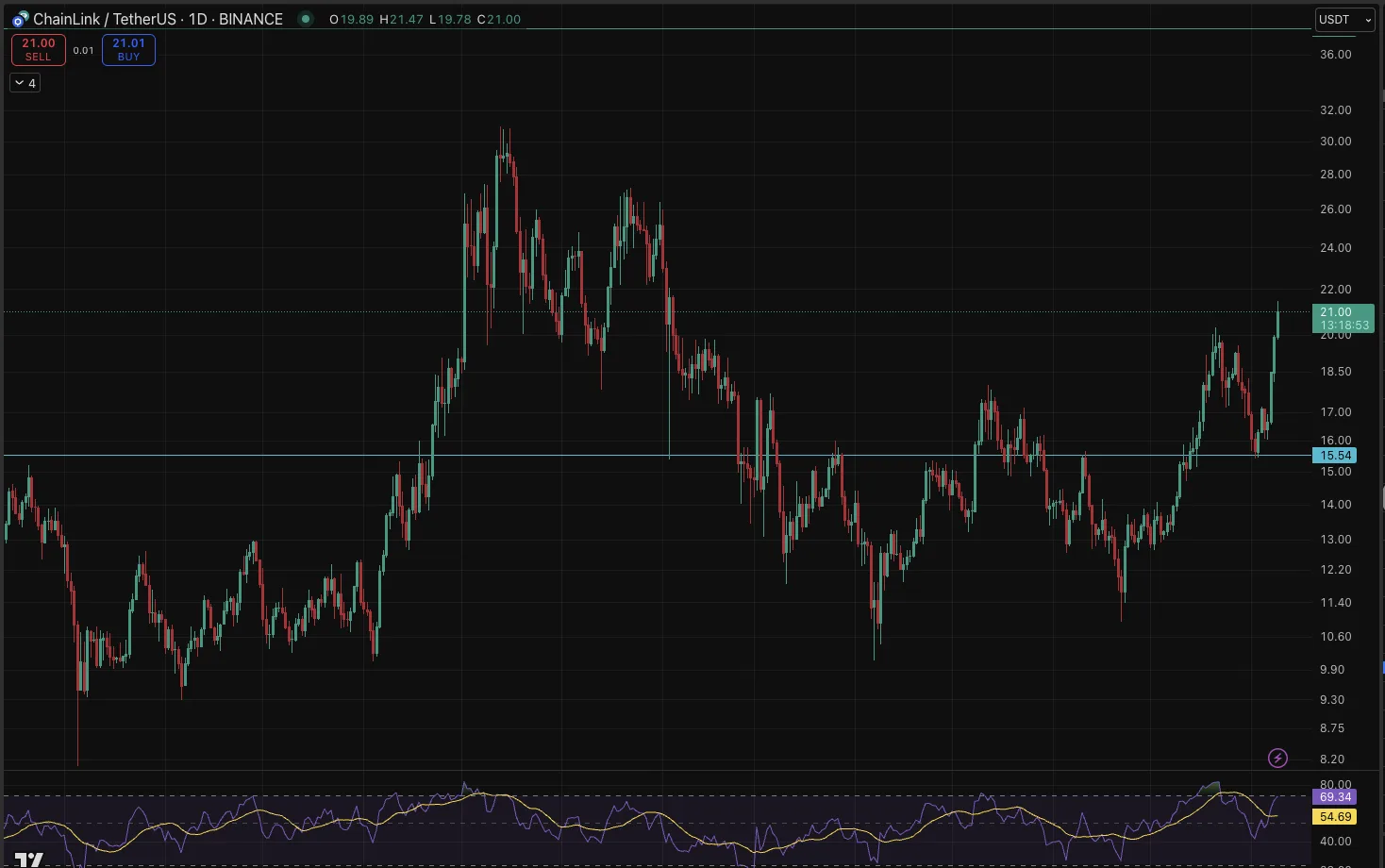Open the USDT currency dropdown
Viewport: 1385px width, 868px height.
1343,19
